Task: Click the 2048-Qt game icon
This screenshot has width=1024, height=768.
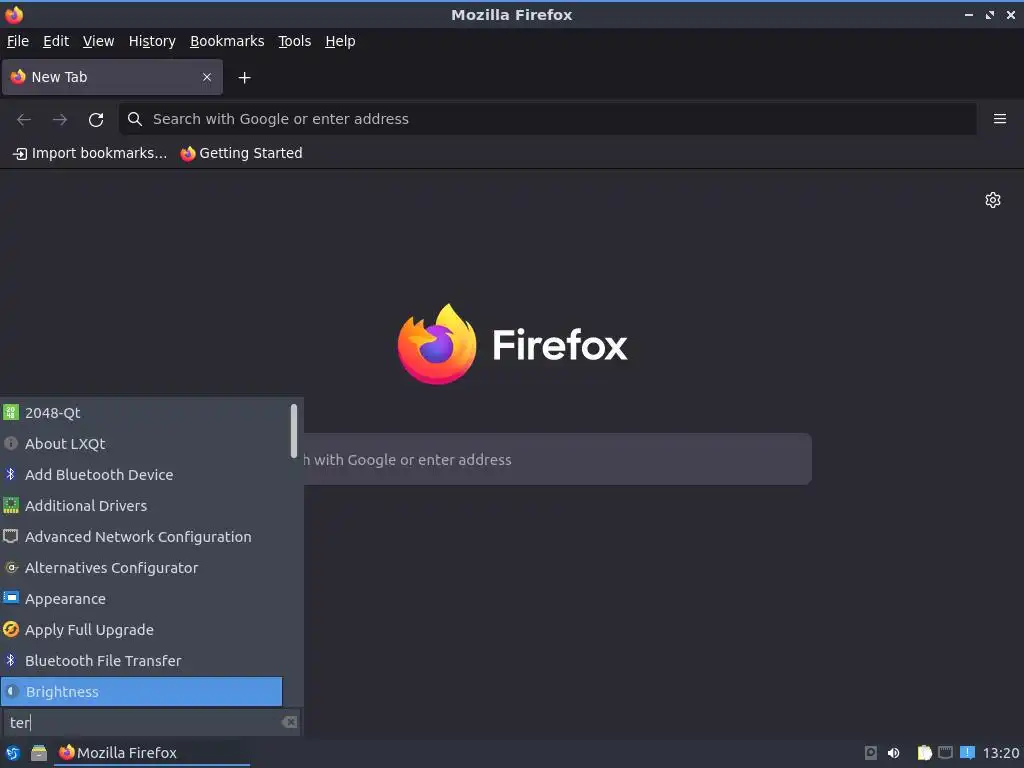Action: pos(10,412)
